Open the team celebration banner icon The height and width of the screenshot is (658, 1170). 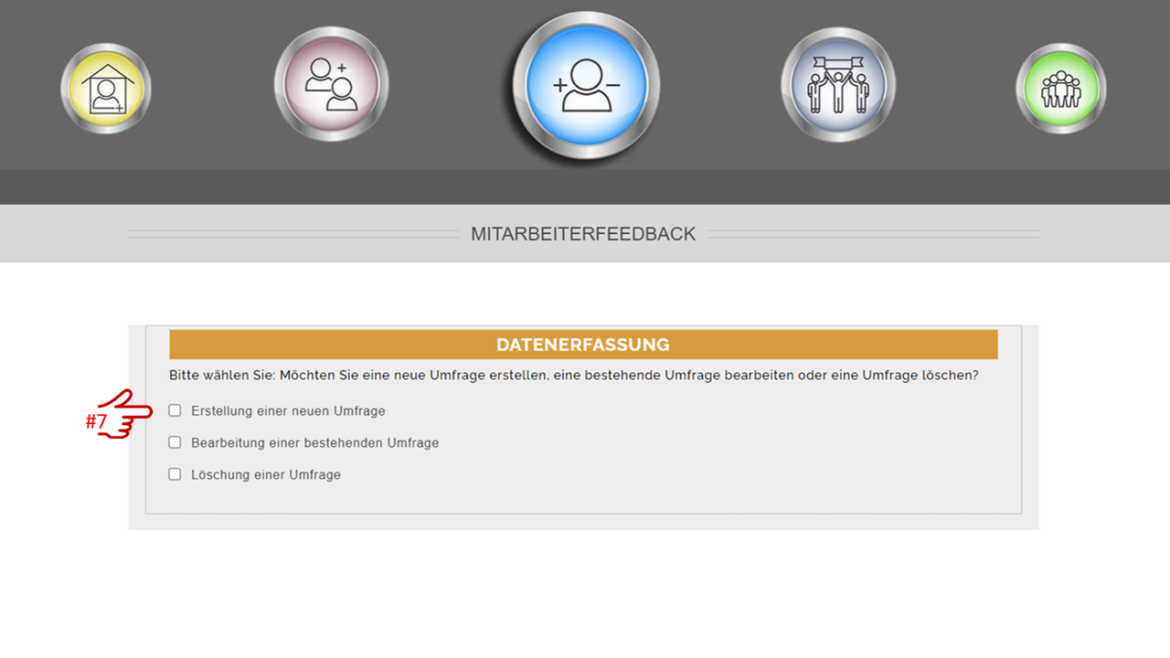(838, 85)
